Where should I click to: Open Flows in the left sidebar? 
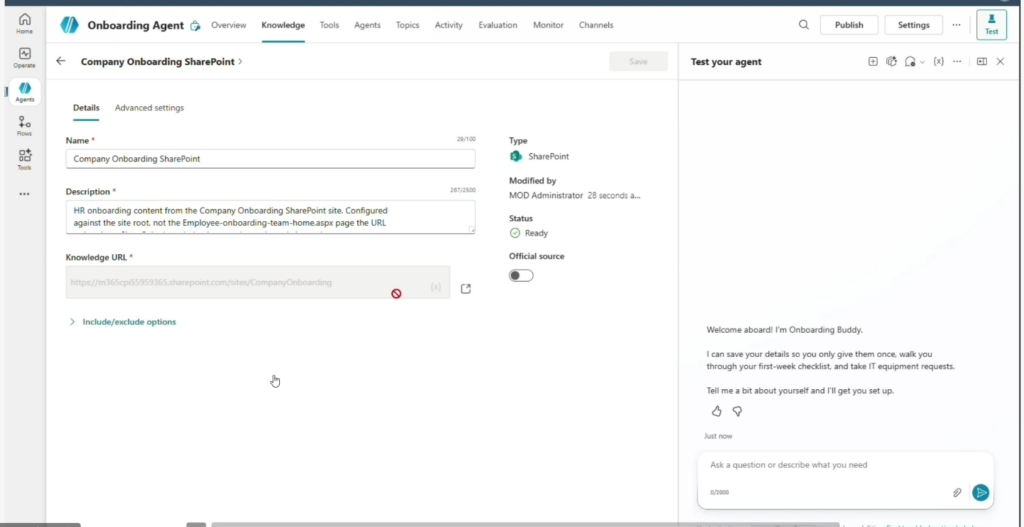24,125
